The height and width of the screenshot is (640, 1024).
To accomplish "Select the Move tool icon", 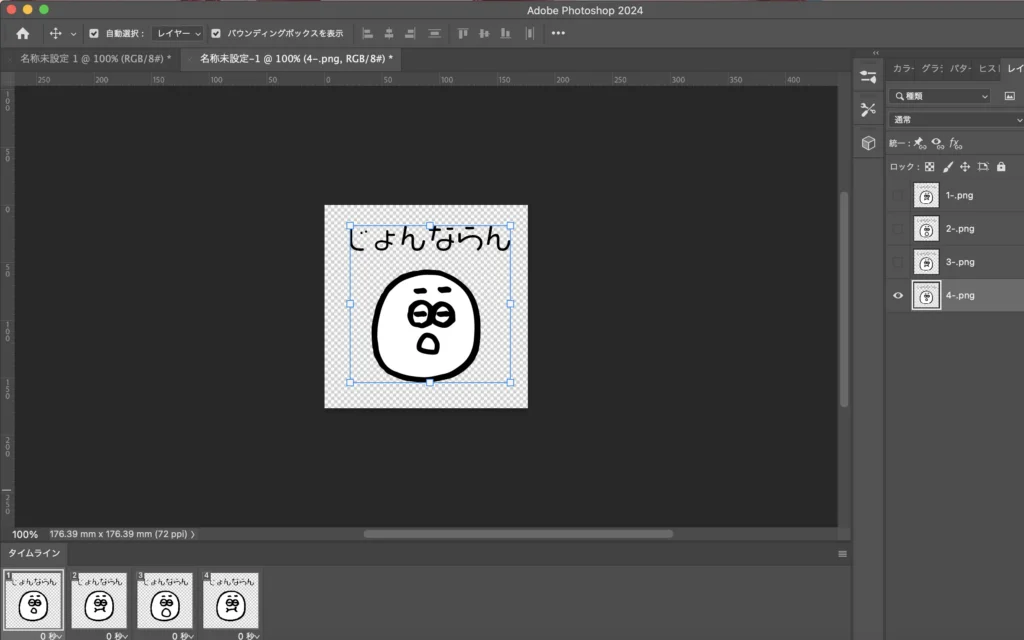I will (x=56, y=33).
